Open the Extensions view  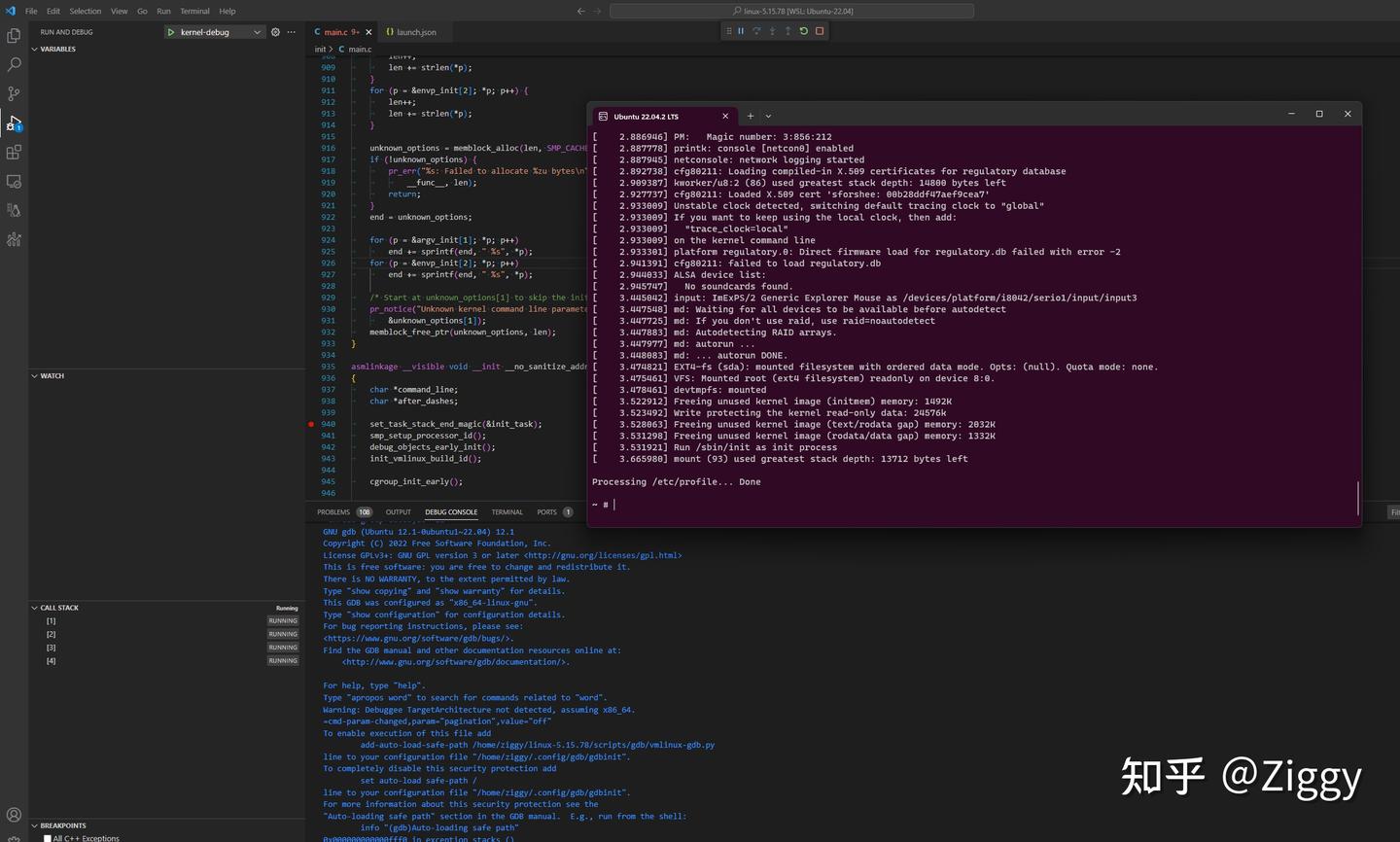click(14, 152)
